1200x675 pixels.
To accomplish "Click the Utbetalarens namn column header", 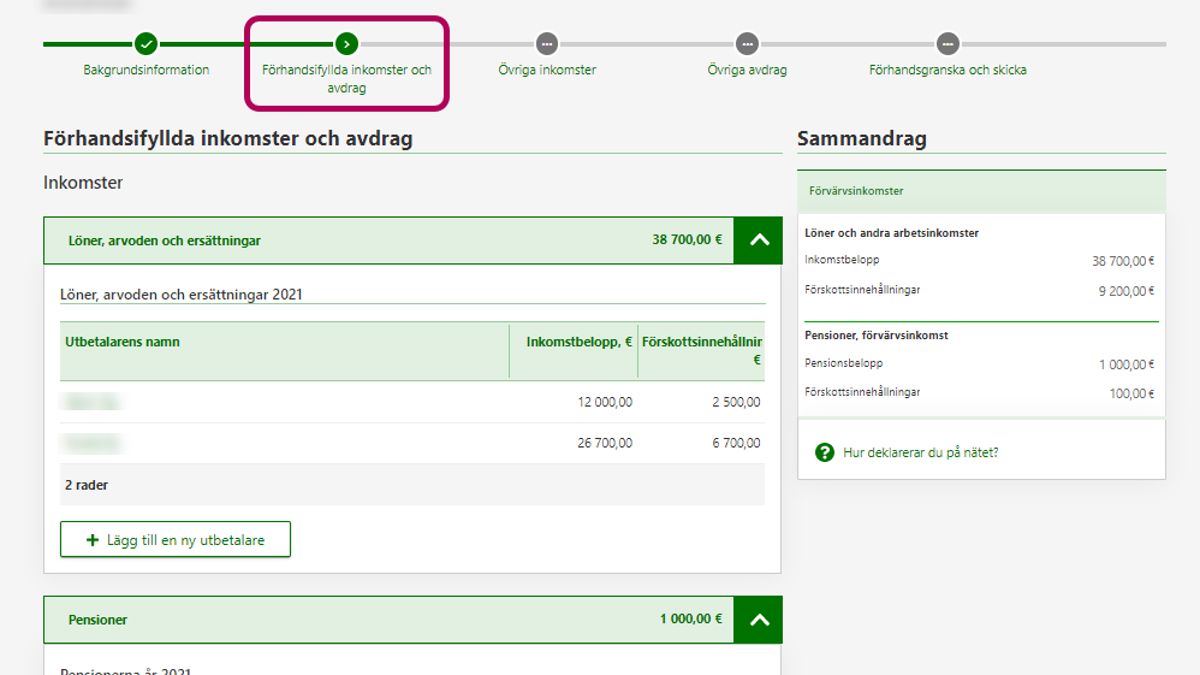I will point(123,342).
